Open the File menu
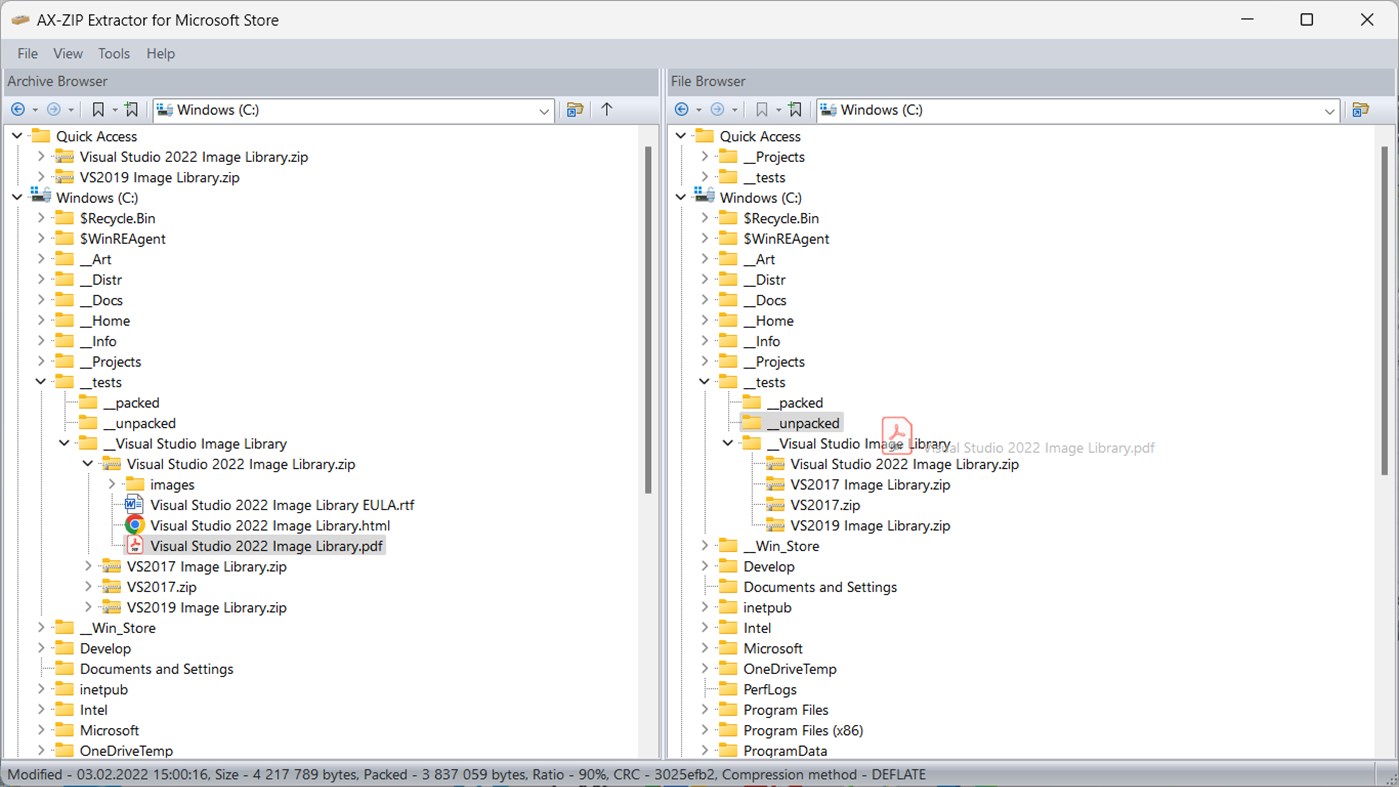1399x787 pixels. tap(26, 53)
